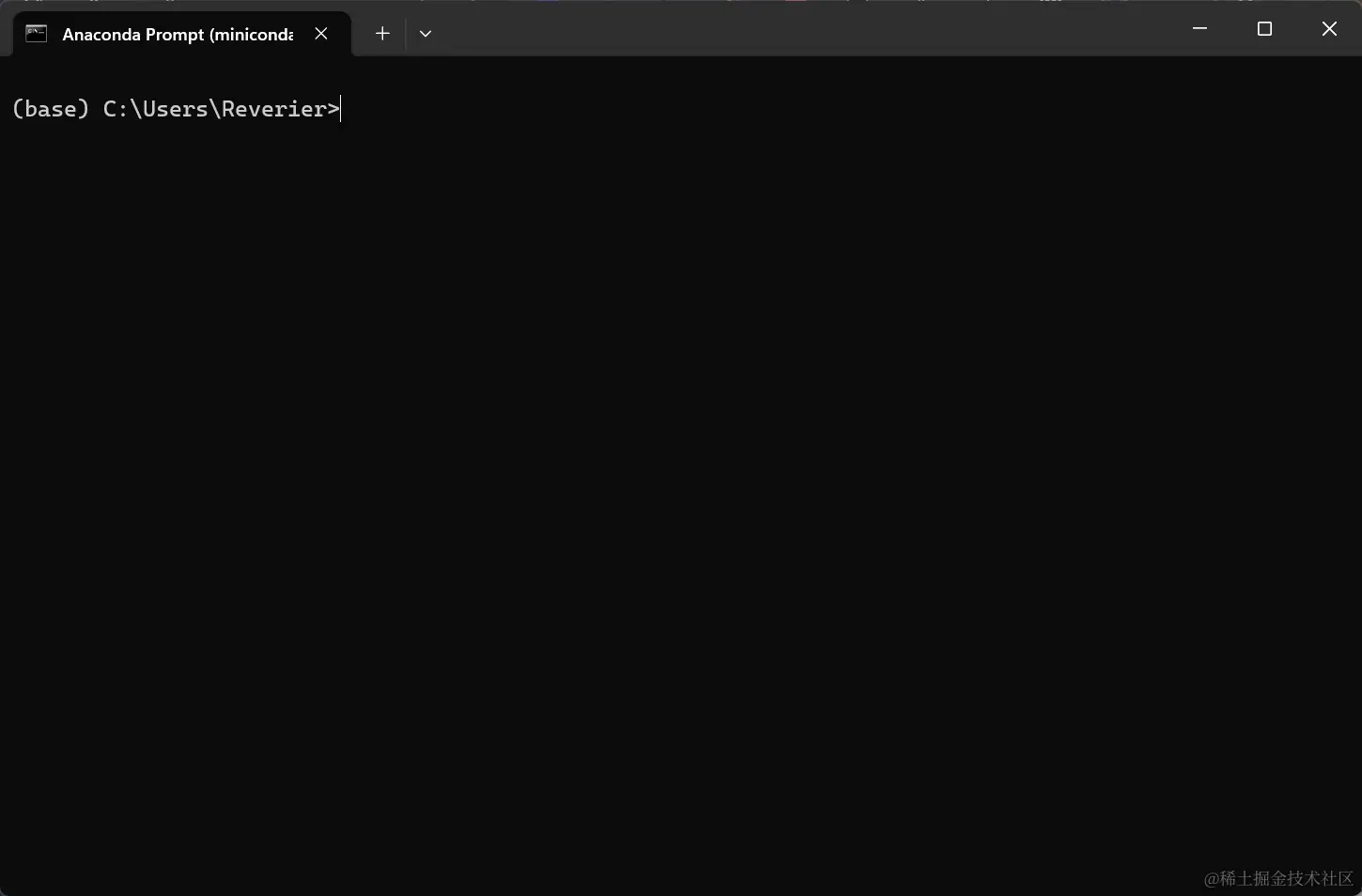Click the X on the Anaconda Prompt tab
Screen dimensions: 1362x896
click(320, 34)
